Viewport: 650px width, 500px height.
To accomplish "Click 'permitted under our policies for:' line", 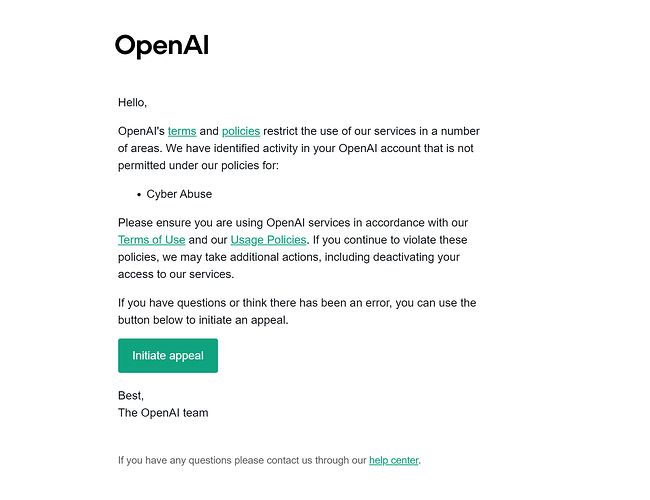I will click(x=198, y=165).
